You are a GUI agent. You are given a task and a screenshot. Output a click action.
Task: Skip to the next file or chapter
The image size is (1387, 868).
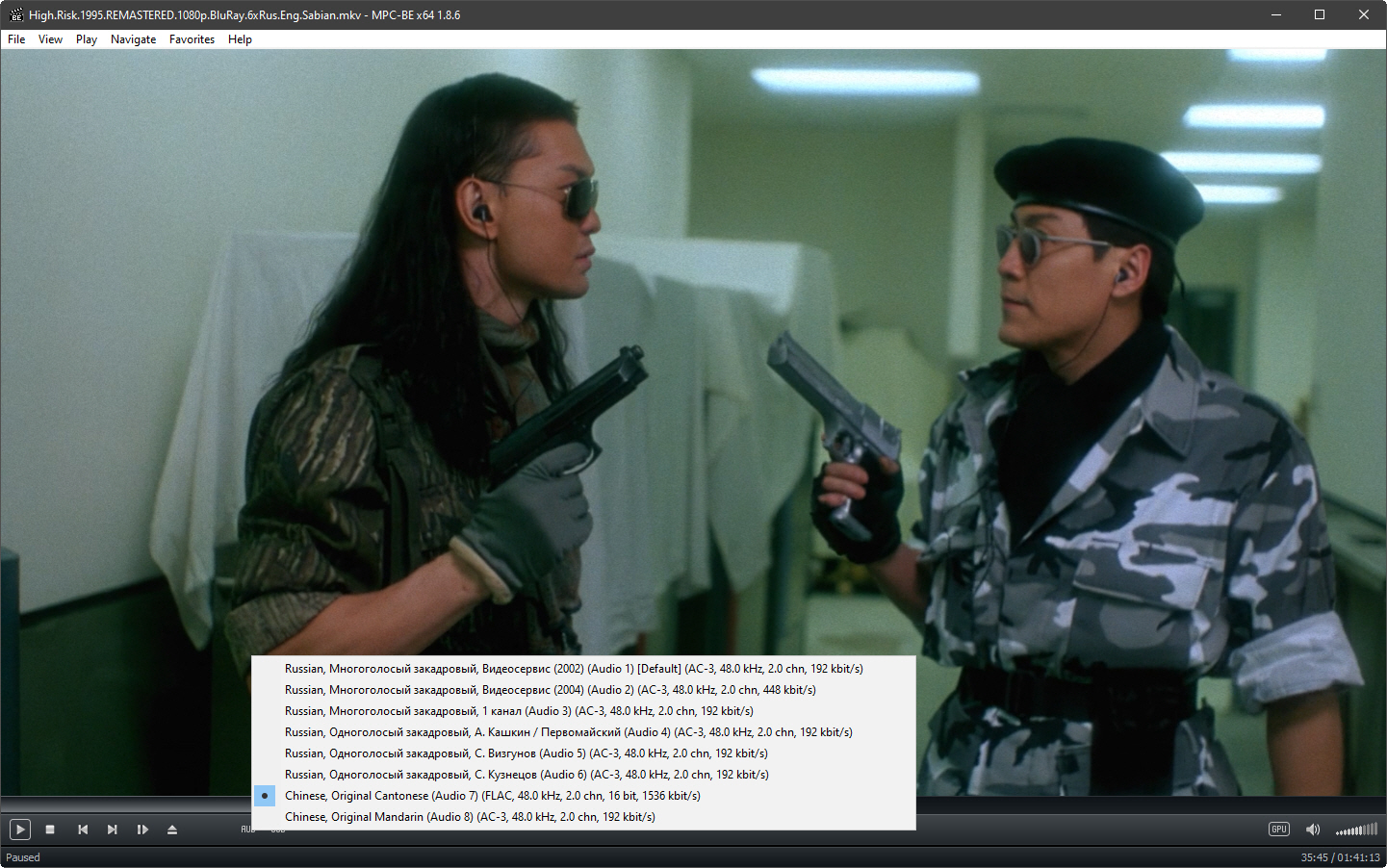click(x=113, y=830)
